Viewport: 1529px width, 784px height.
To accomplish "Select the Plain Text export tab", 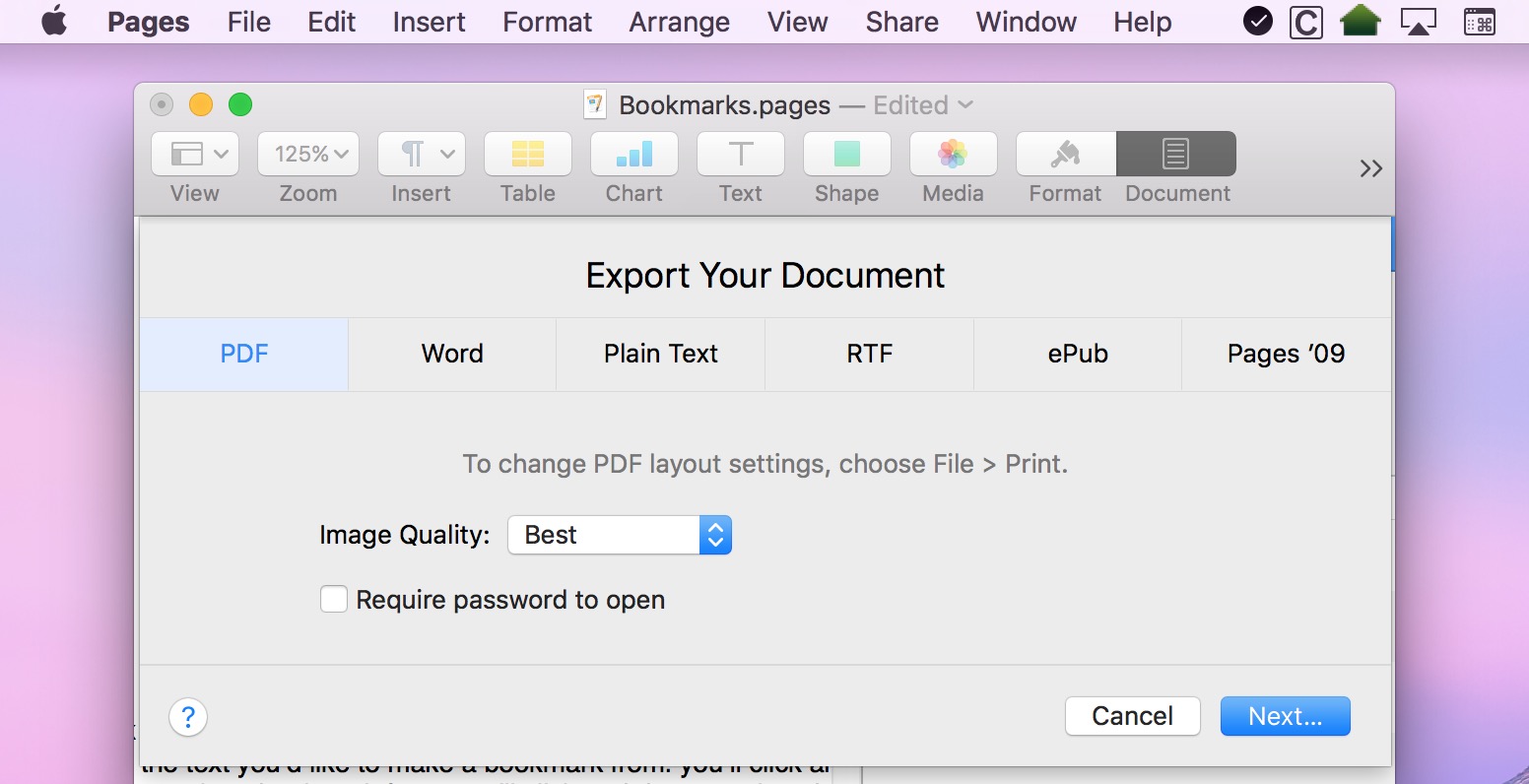I will point(661,355).
